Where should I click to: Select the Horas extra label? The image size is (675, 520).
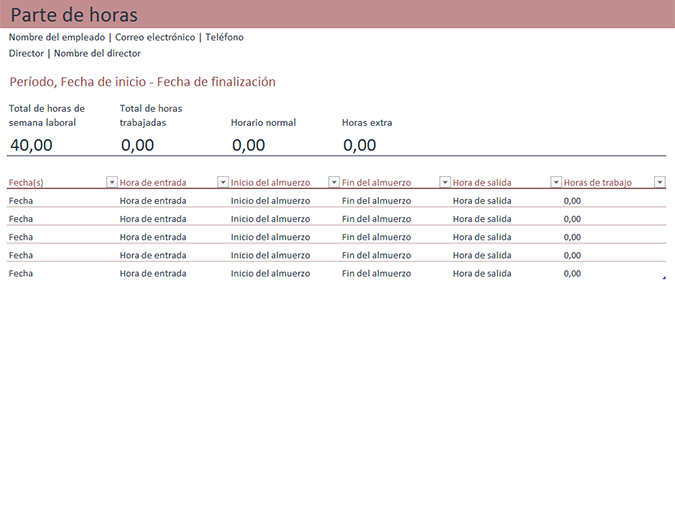pos(367,123)
